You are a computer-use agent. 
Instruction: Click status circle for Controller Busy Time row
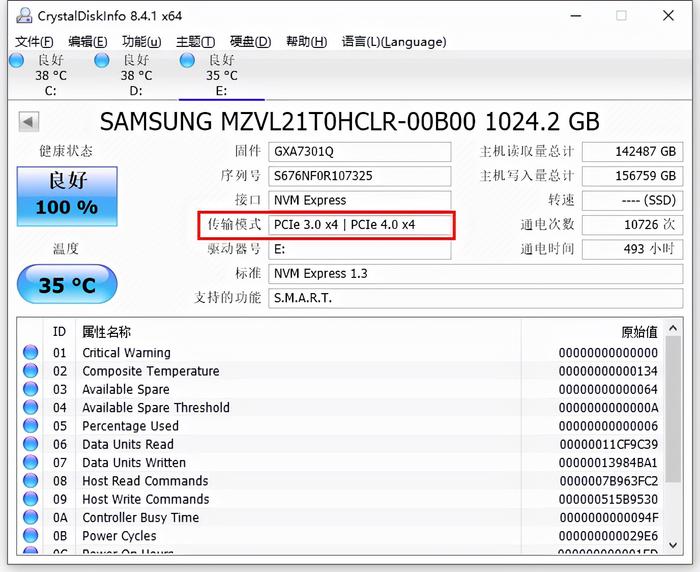(30, 517)
